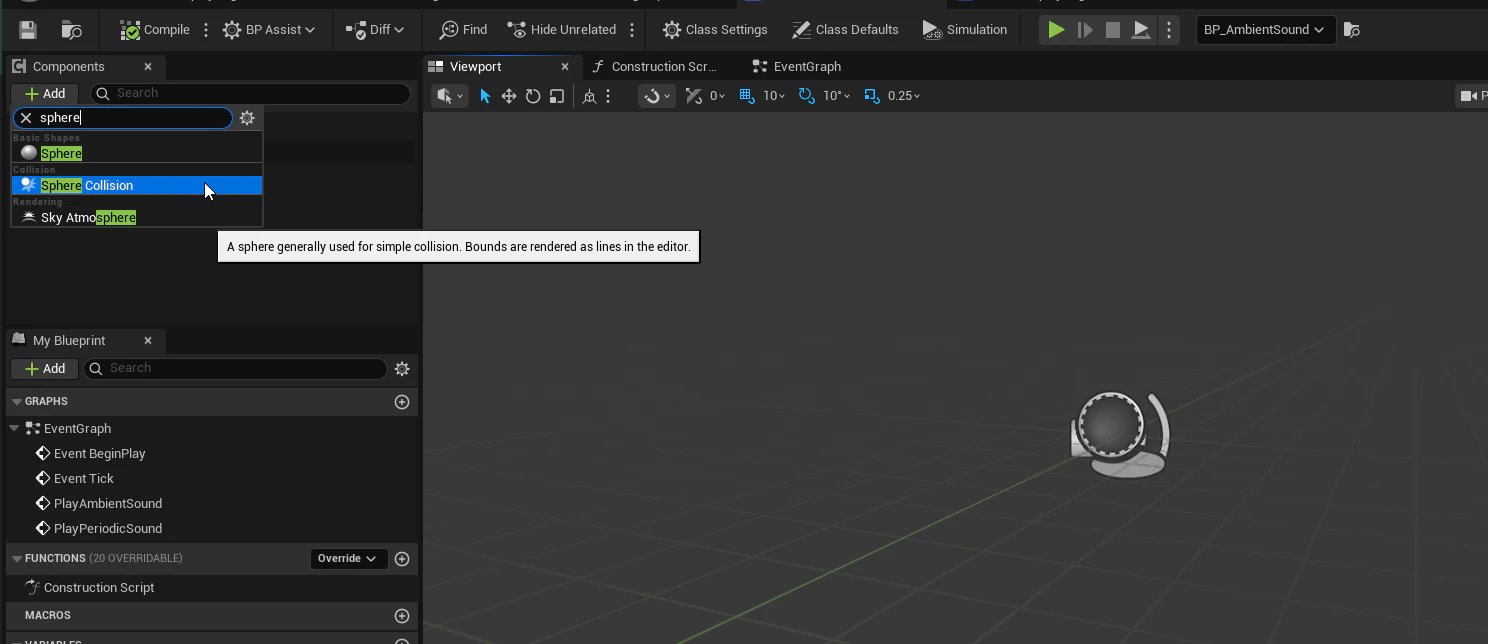1488x644 pixels.
Task: Click the Stop playback button
Action: coord(1112,30)
